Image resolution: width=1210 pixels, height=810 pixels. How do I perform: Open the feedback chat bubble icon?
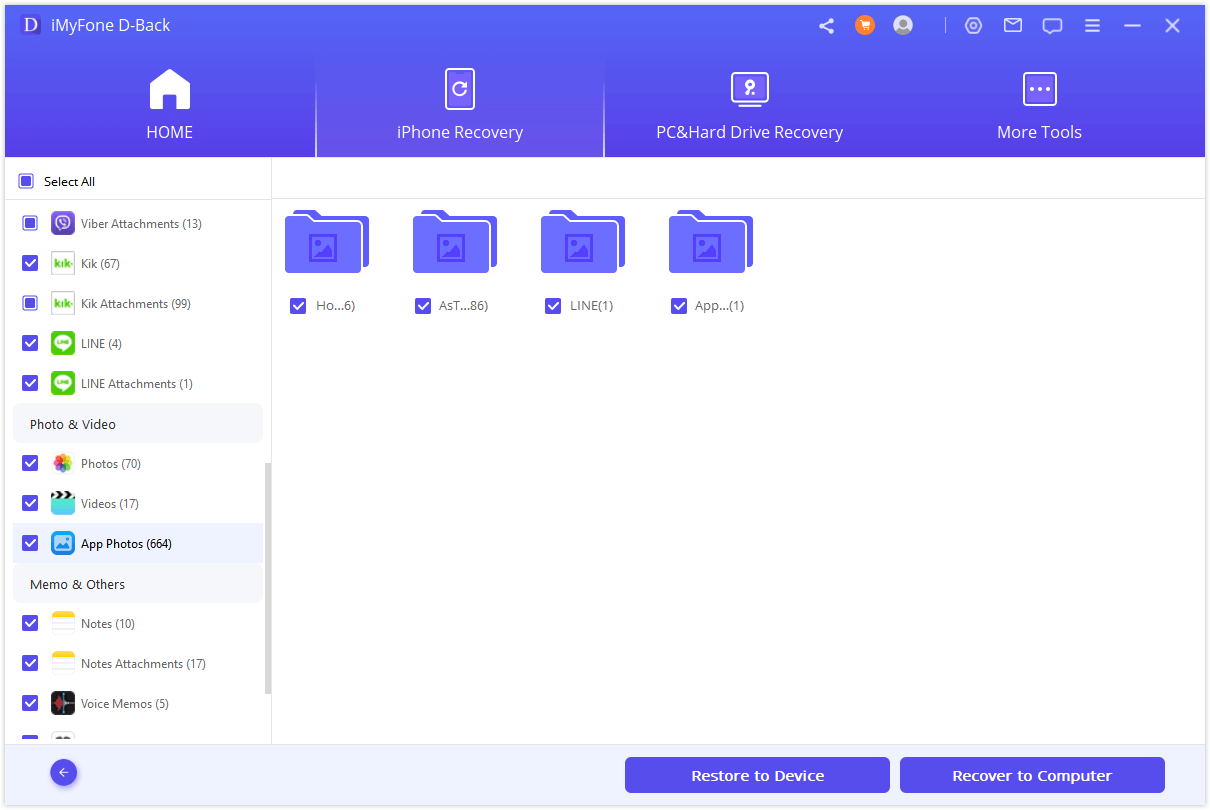(x=1052, y=26)
